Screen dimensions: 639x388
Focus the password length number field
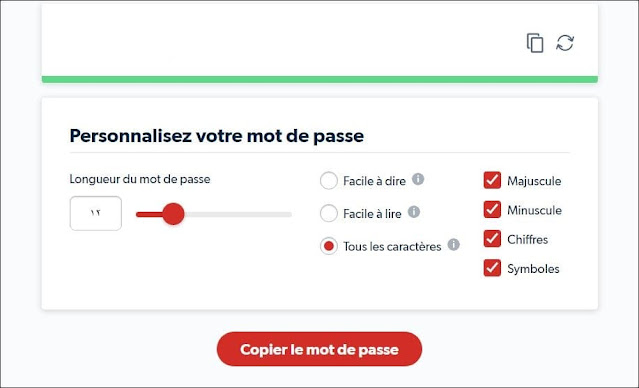click(96, 214)
